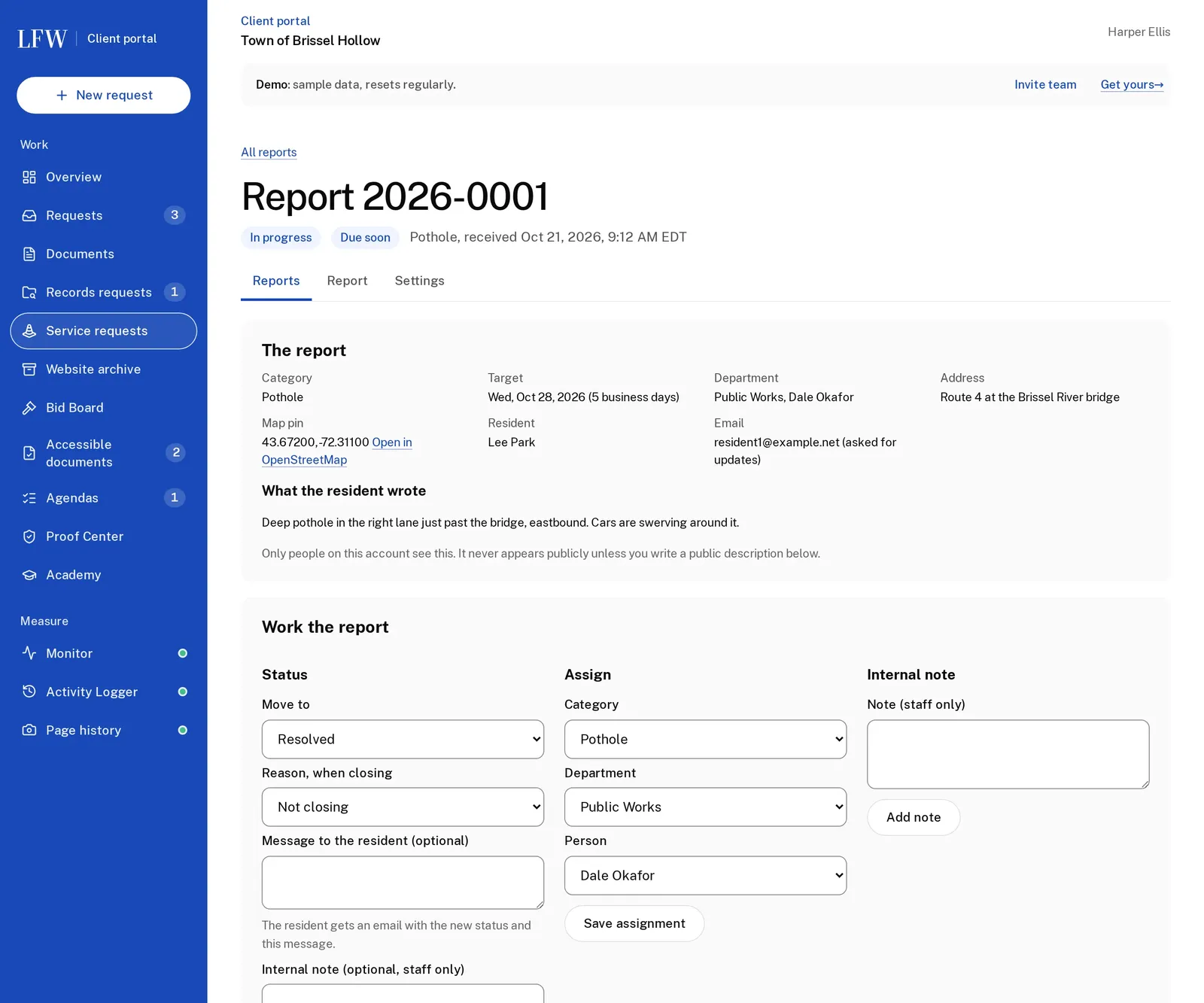Click the Page history camera icon
The image size is (1204, 1003).
pyautogui.click(x=29, y=730)
